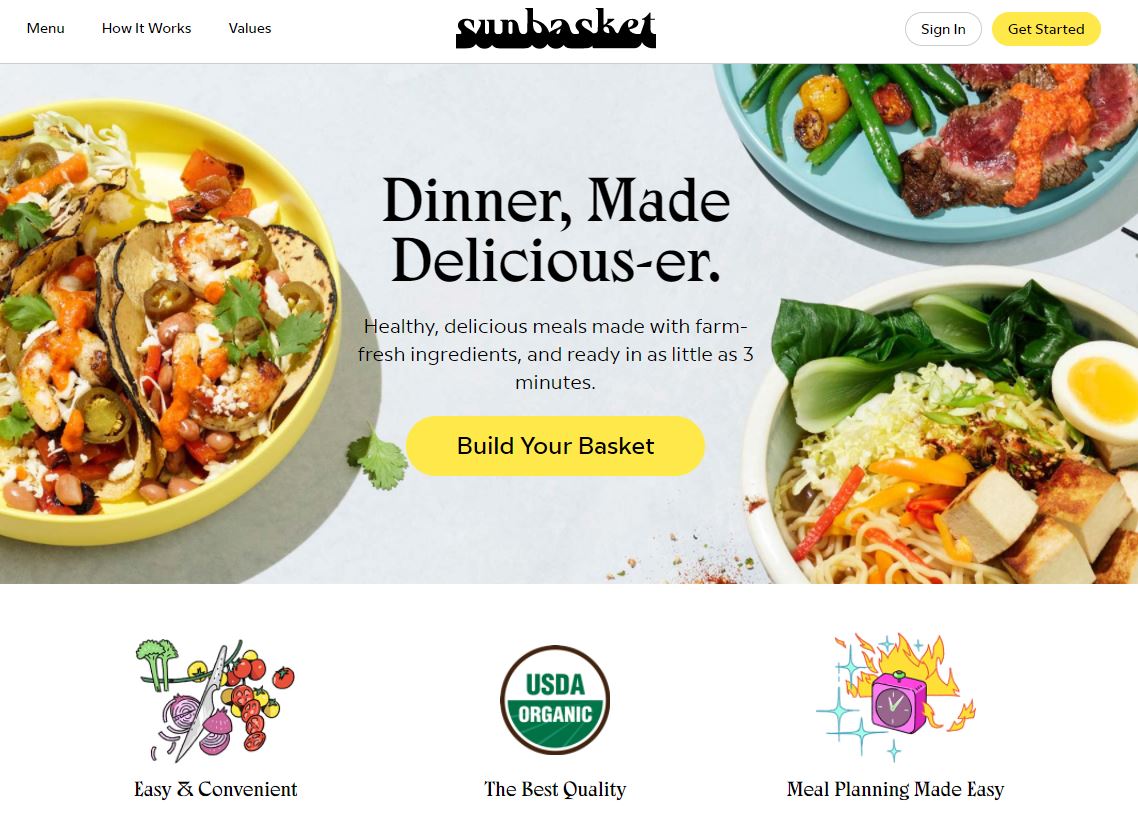The image size is (1138, 815).
Task: Click Build Your Basket button
Action: tap(555, 446)
